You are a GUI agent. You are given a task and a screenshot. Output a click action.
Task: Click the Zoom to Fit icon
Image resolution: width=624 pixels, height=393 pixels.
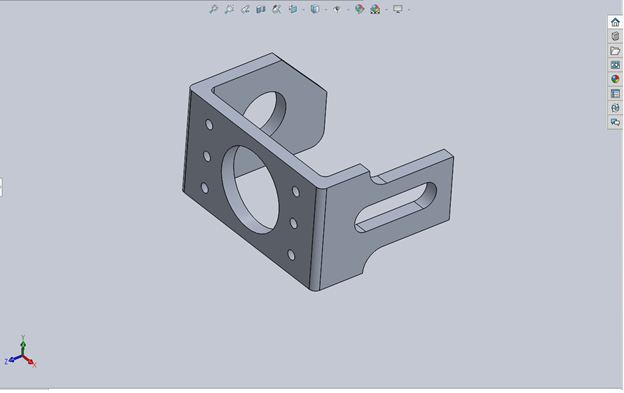[213, 9]
